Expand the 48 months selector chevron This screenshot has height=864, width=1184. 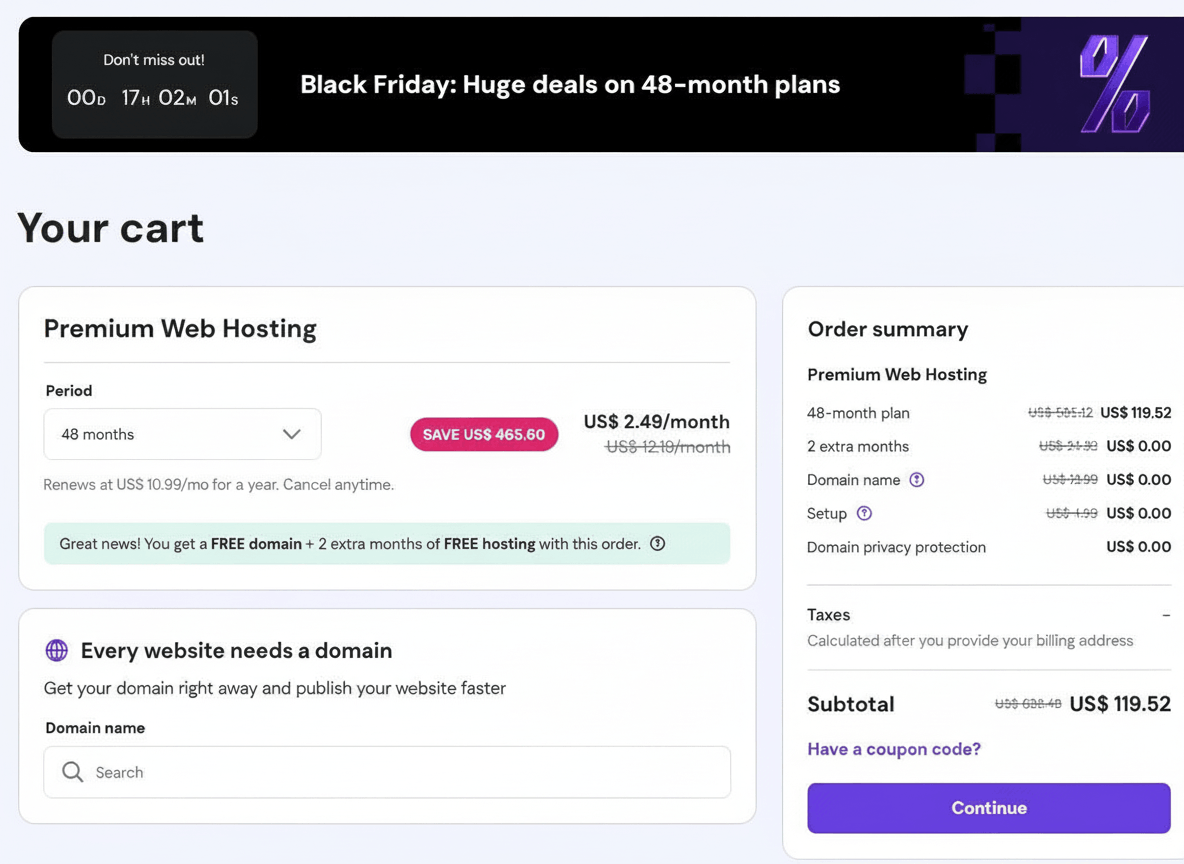point(292,434)
